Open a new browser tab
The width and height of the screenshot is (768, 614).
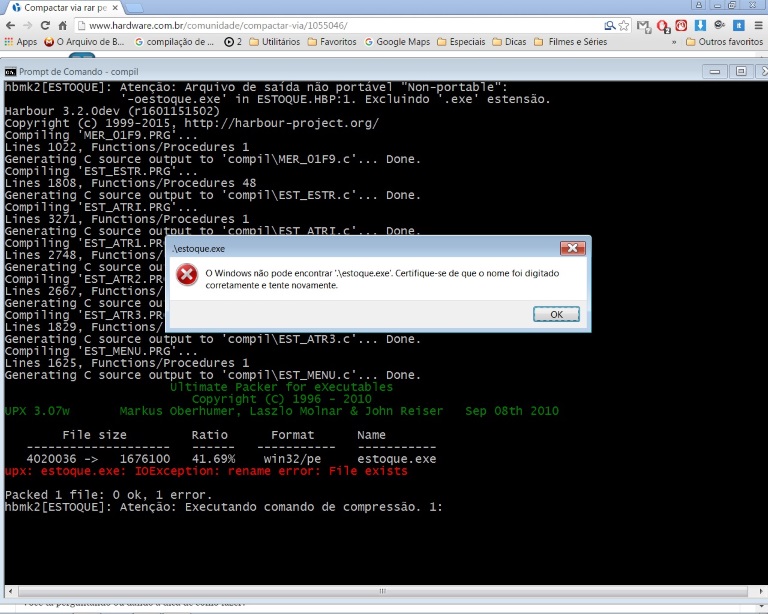click(134, 8)
